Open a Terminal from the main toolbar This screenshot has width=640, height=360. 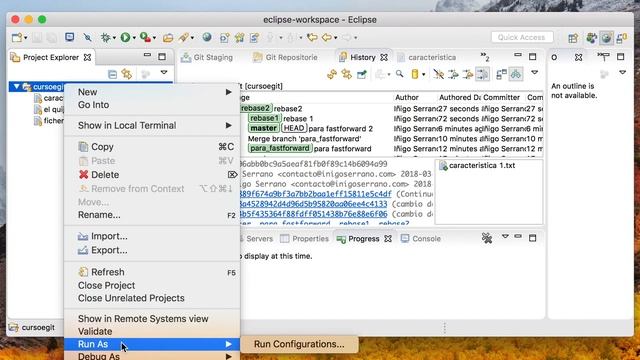(69, 37)
